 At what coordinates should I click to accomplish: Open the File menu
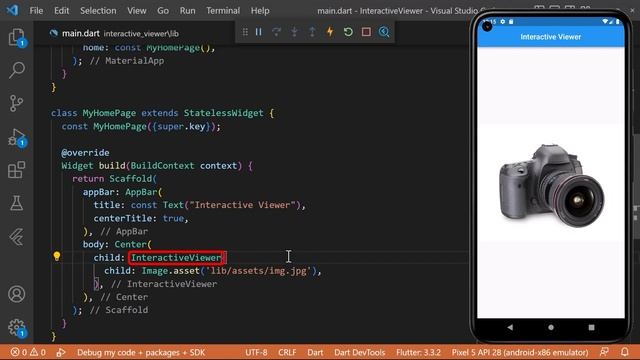pos(36,11)
